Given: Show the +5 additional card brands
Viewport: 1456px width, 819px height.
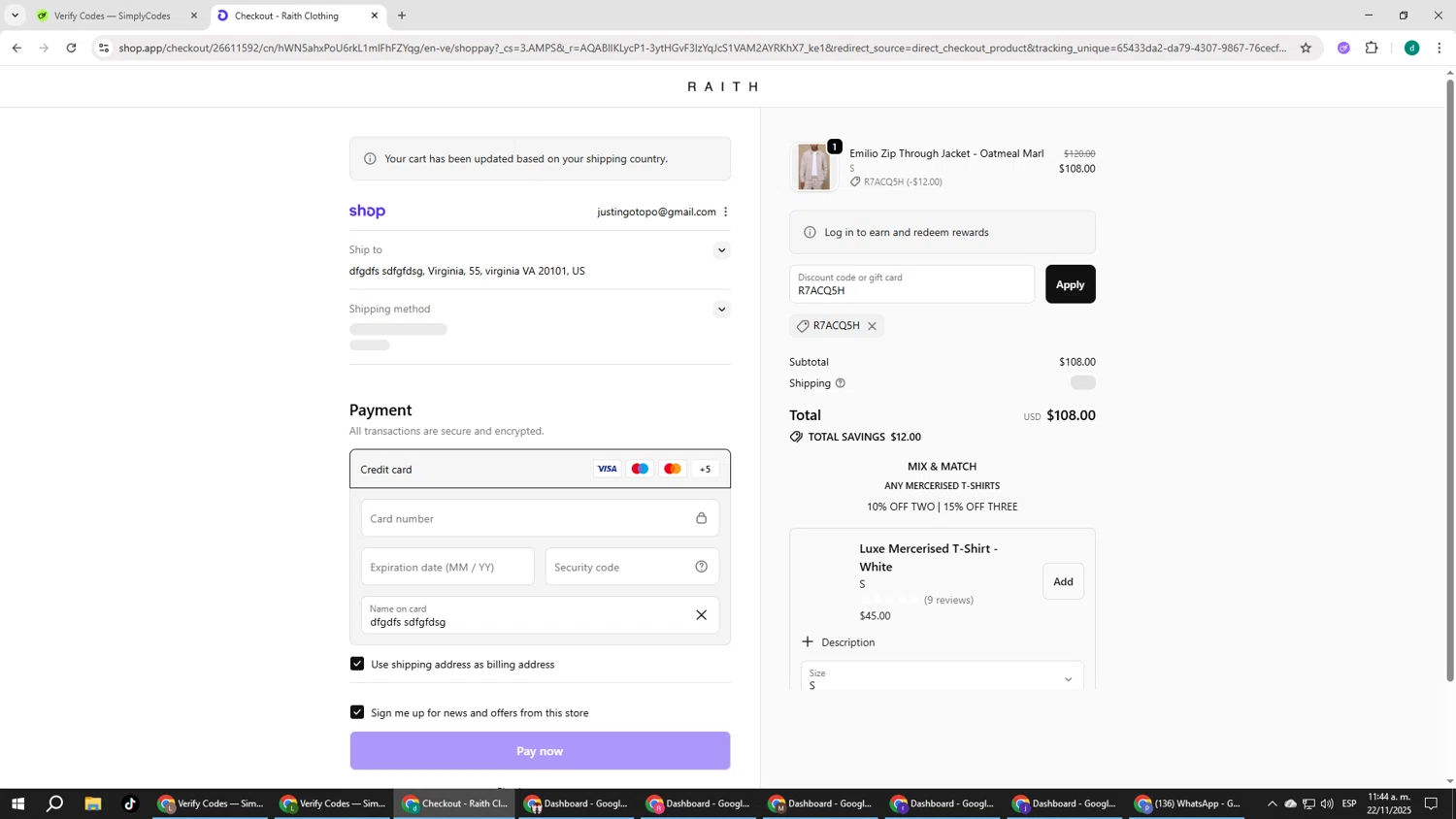Looking at the screenshot, I should point(706,469).
